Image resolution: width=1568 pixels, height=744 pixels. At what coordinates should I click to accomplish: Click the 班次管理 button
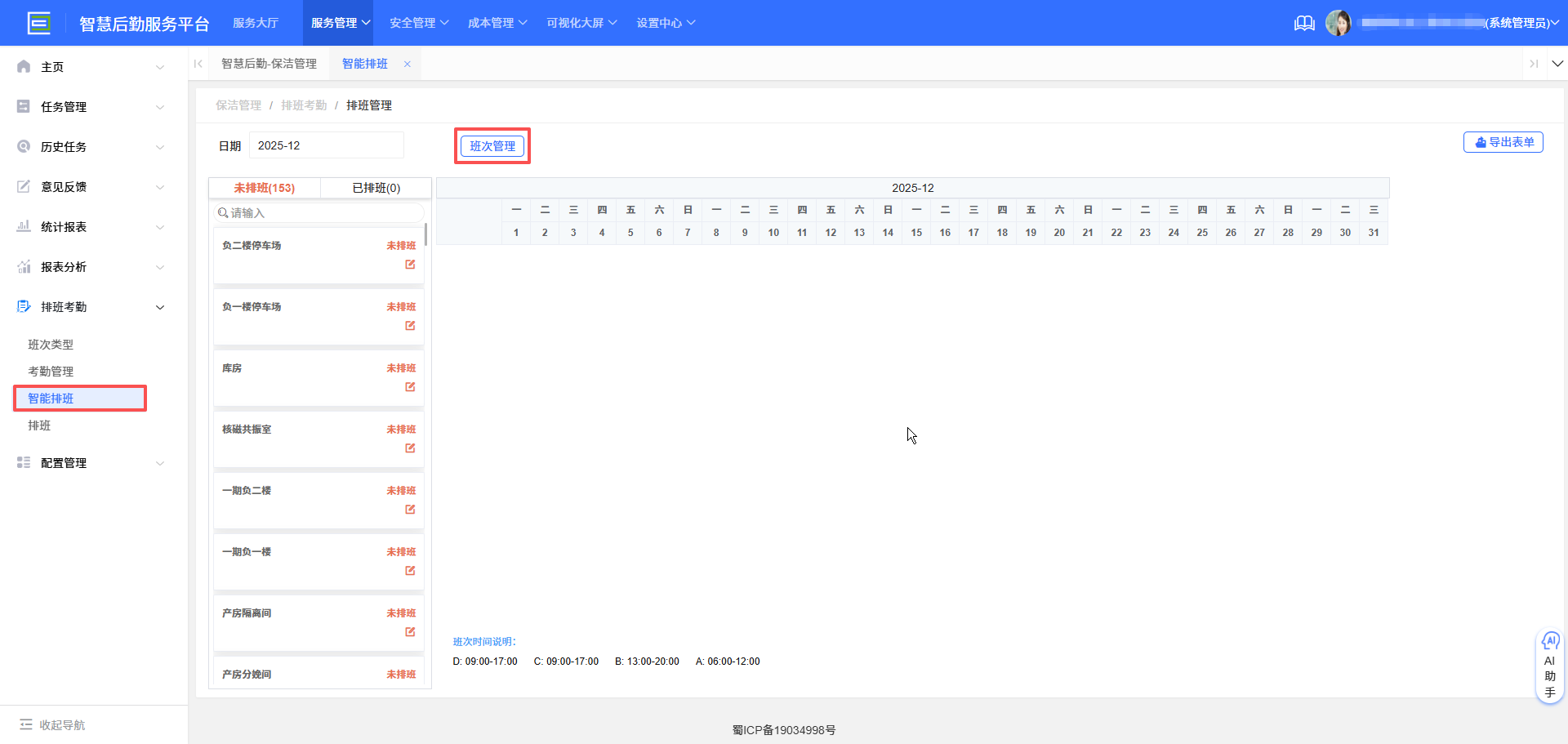pos(492,145)
